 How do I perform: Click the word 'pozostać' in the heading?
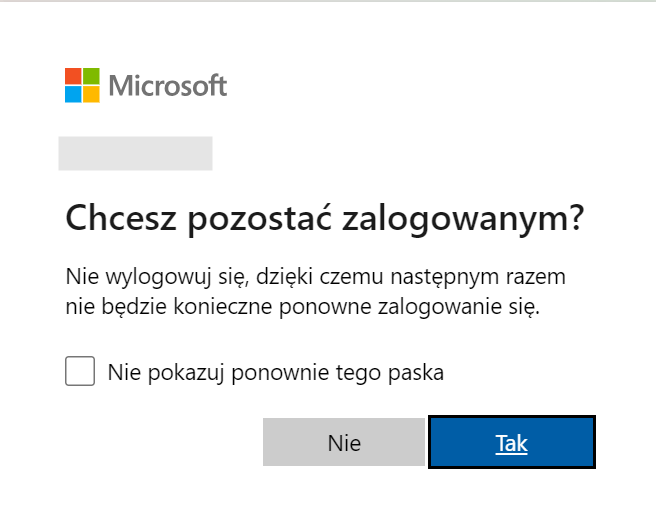point(259,218)
